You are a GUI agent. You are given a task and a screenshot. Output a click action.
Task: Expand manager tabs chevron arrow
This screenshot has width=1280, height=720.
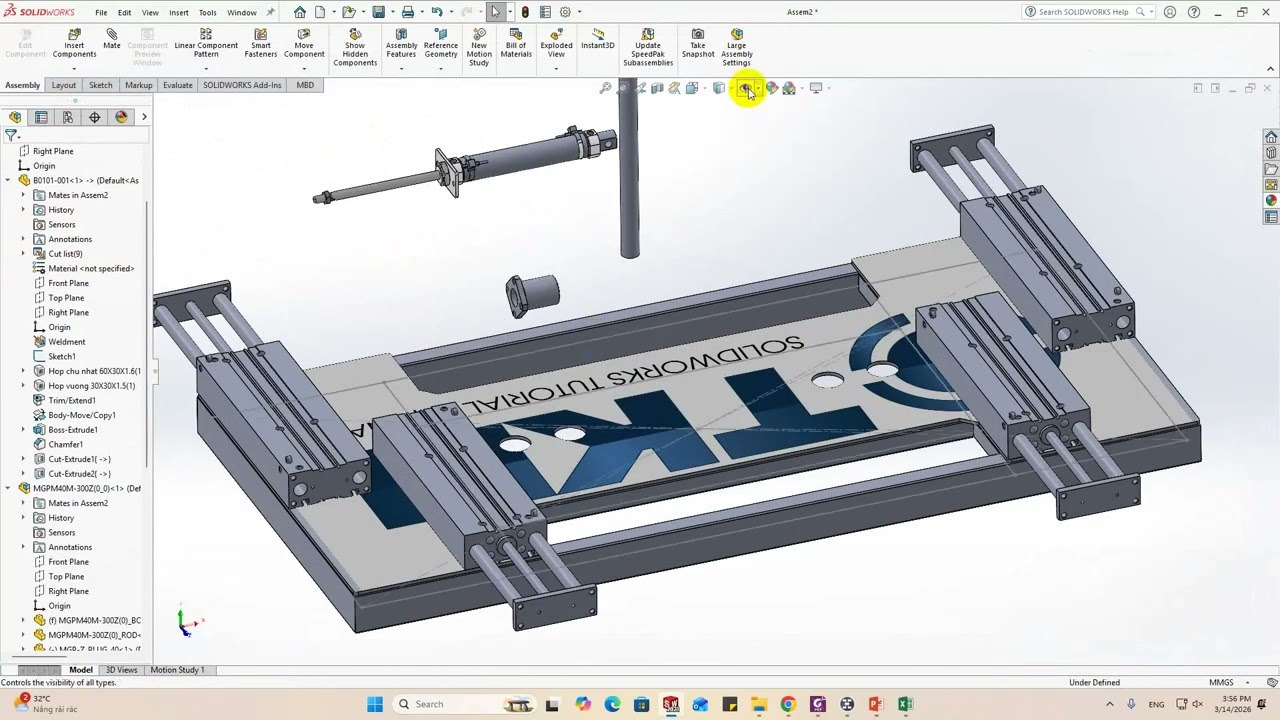(x=144, y=117)
